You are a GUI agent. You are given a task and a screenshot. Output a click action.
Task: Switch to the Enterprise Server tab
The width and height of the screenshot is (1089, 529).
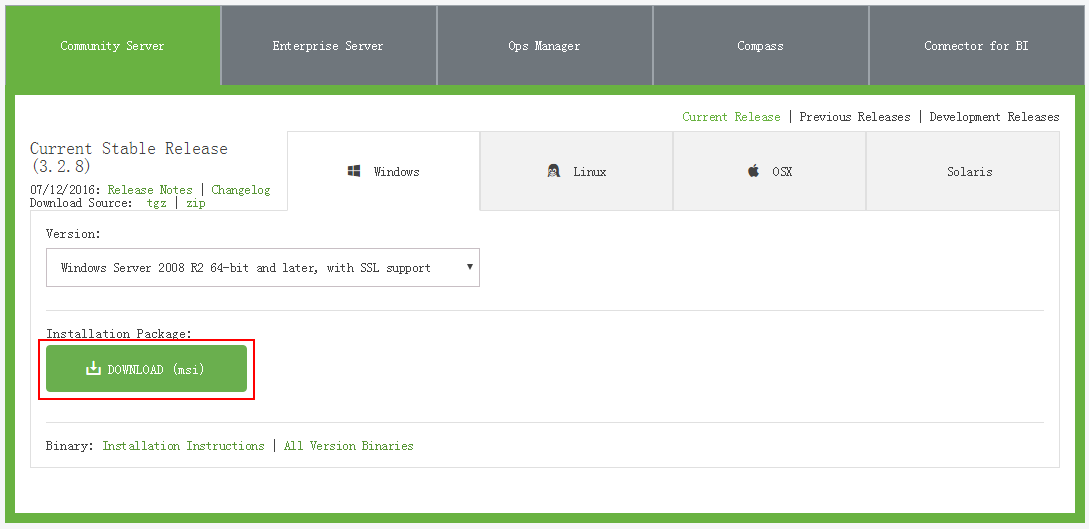click(x=329, y=46)
